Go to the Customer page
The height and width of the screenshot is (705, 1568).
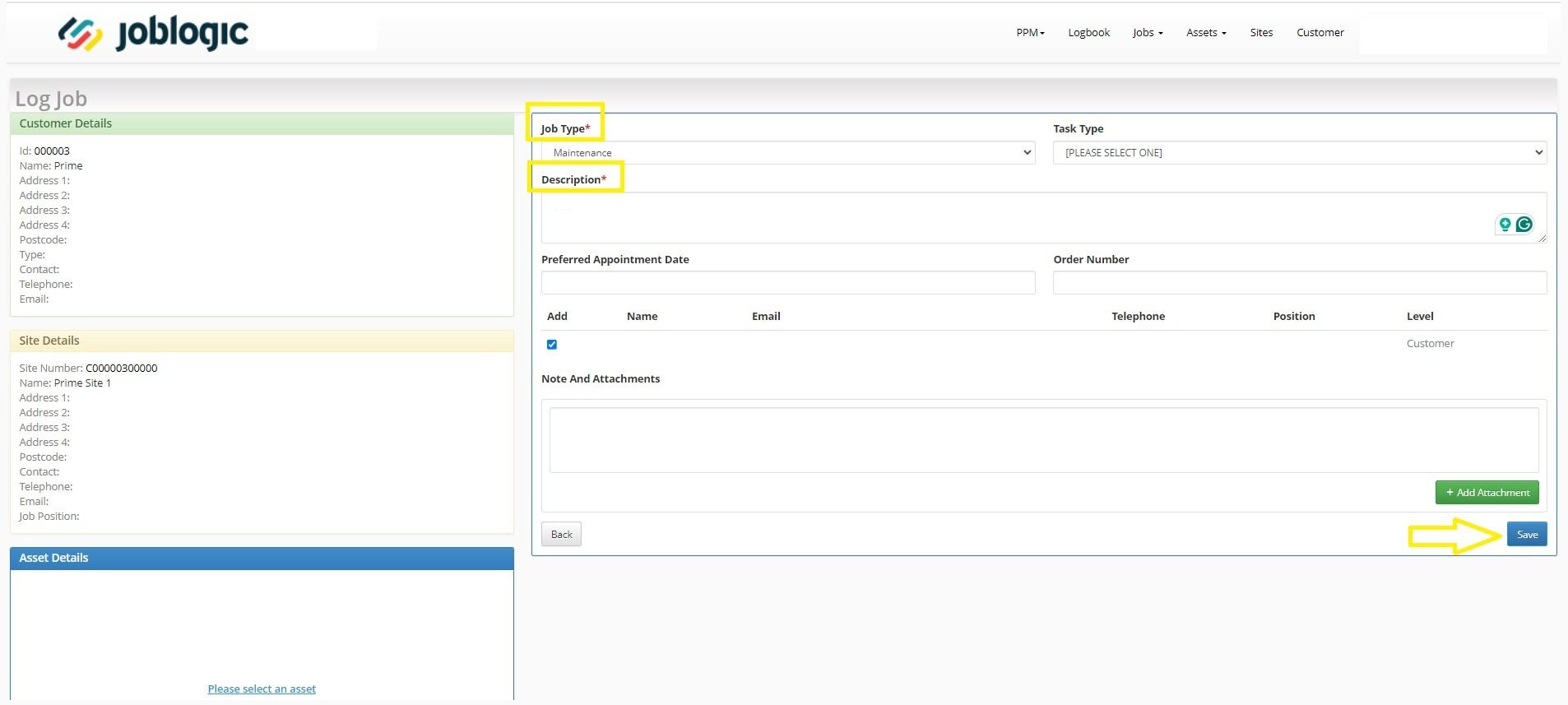click(x=1320, y=33)
